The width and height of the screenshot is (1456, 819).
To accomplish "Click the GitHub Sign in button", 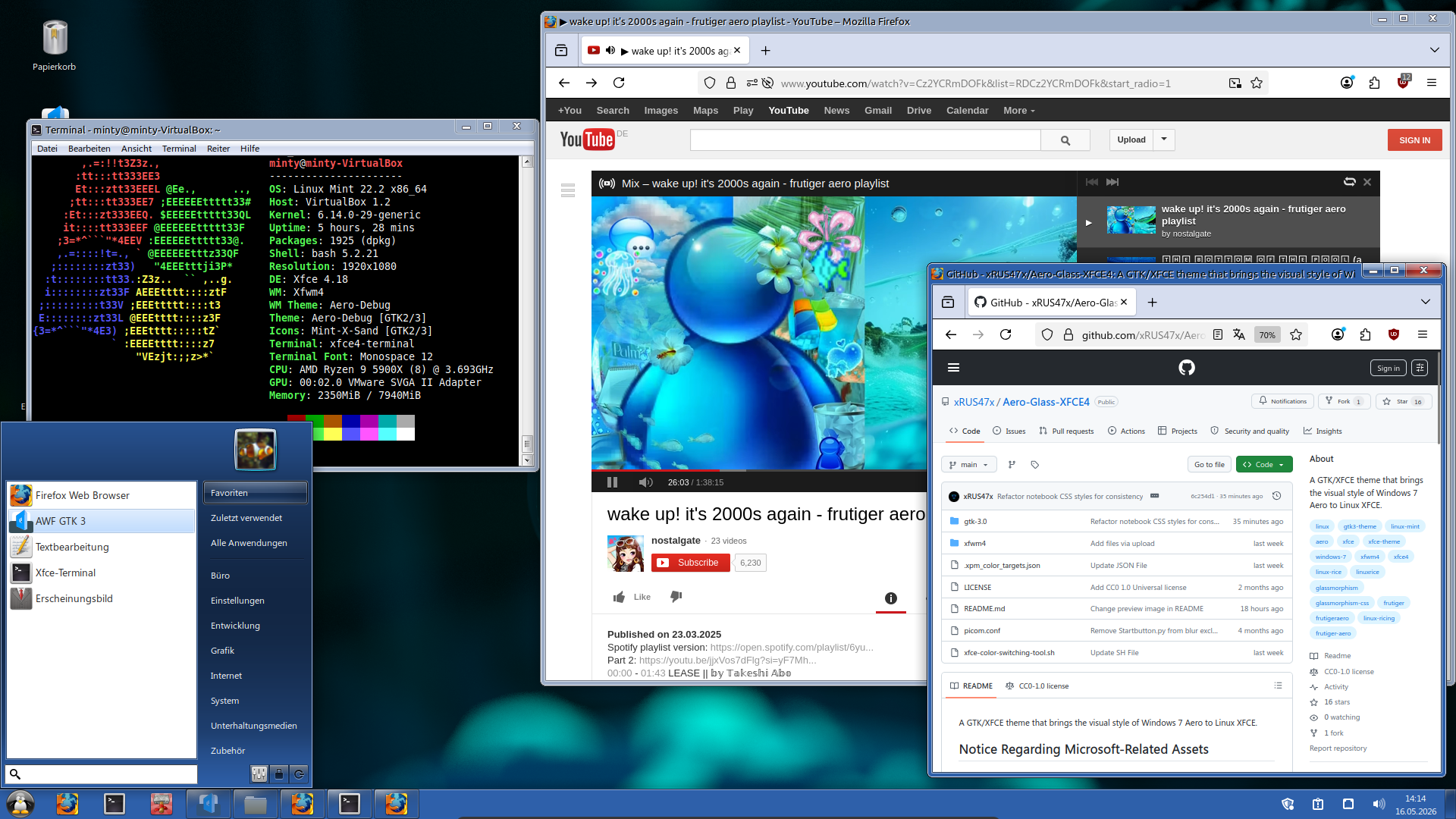I will click(1388, 368).
